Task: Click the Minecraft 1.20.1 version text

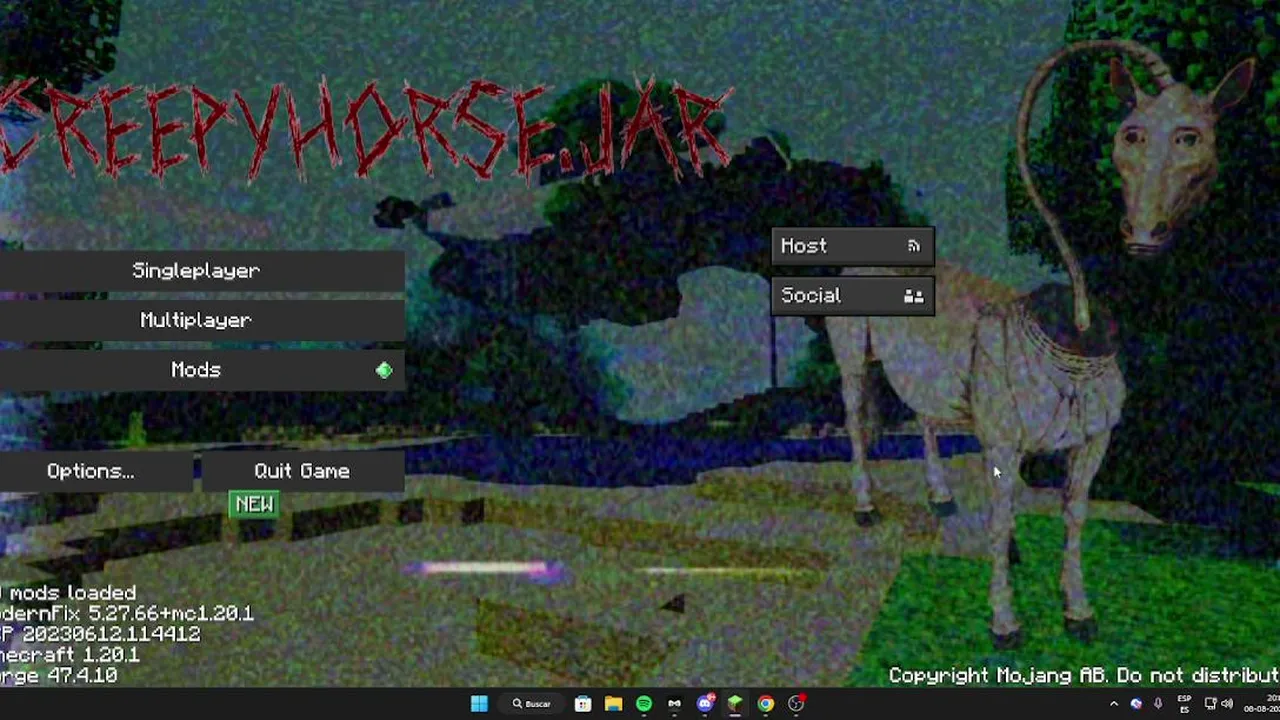Action: pos(70,655)
